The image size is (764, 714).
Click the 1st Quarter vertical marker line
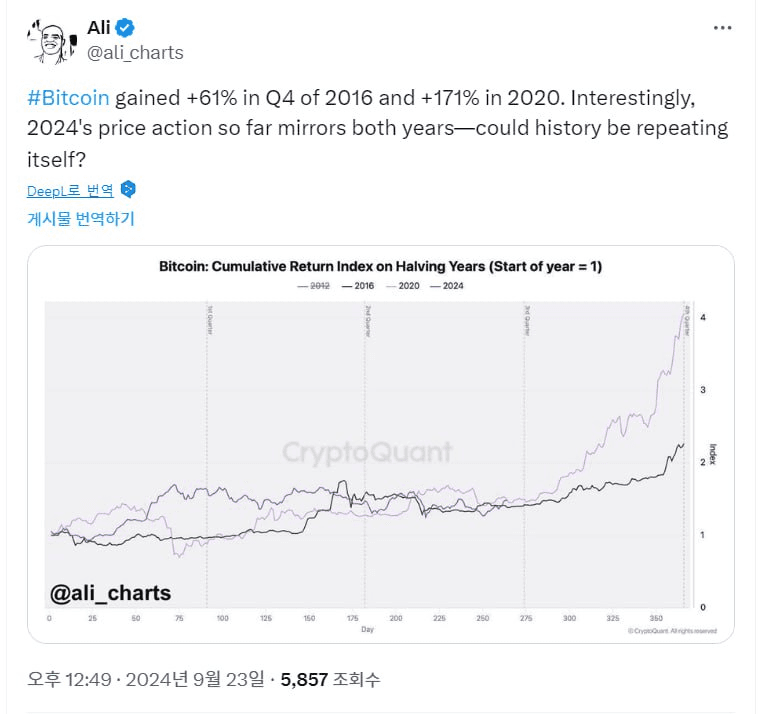pos(207,455)
